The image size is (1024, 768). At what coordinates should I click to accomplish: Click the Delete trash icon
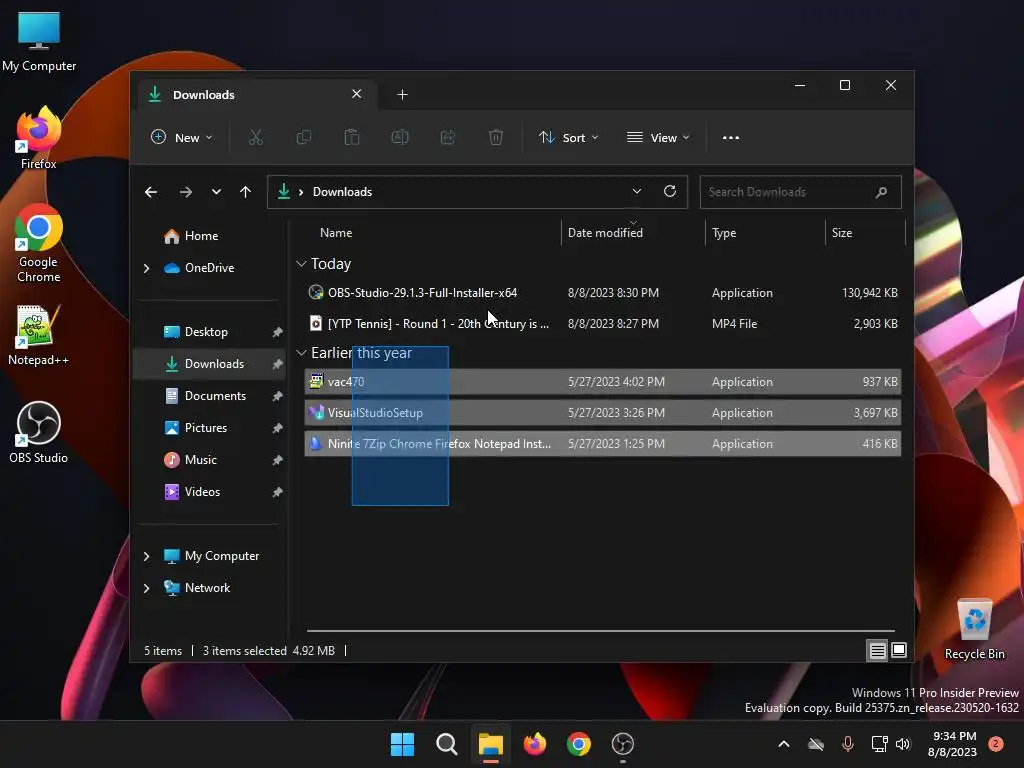tap(496, 137)
